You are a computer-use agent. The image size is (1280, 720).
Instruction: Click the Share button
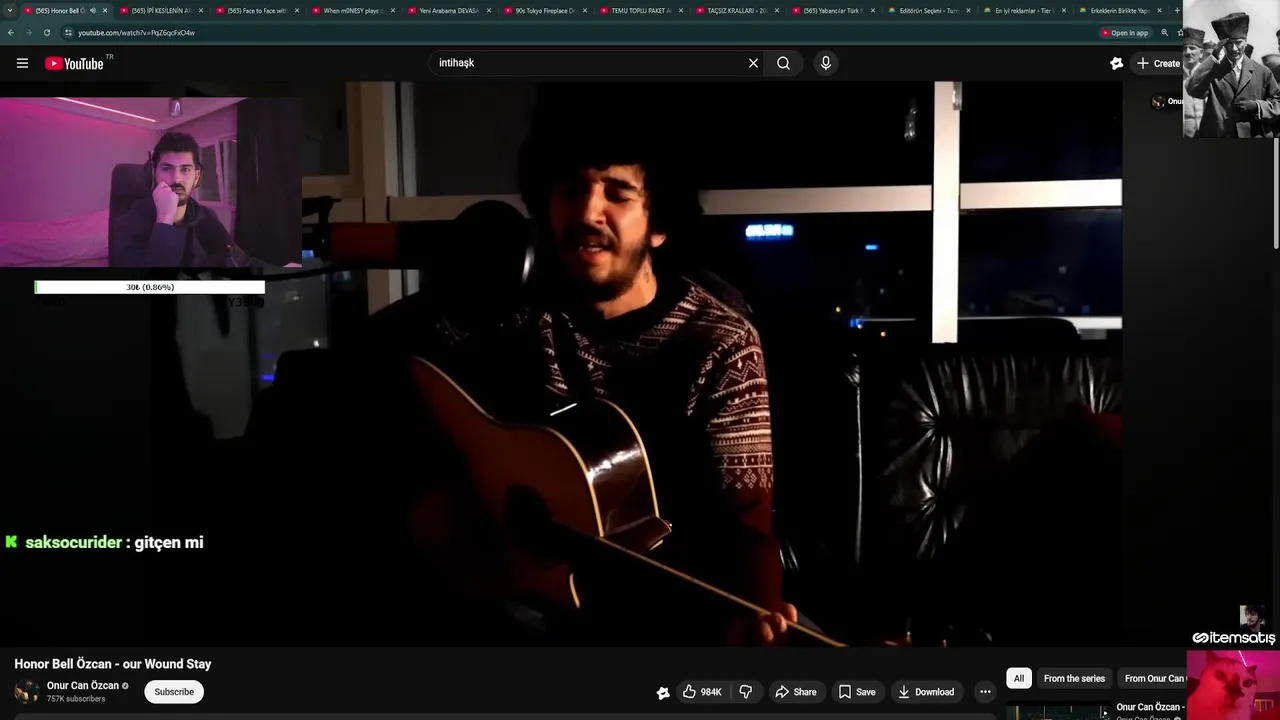796,692
